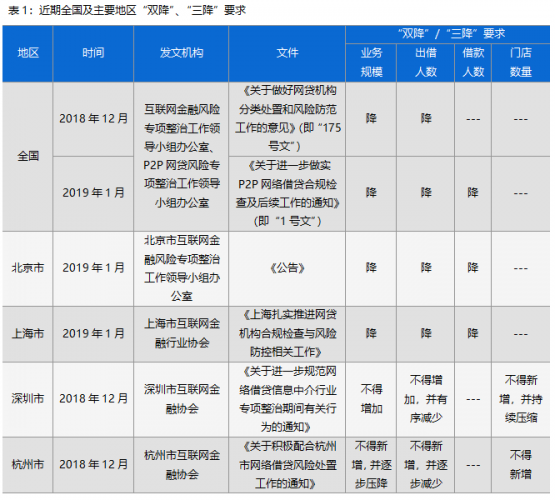
Task: Click the 地区 column header
Action: (x=28, y=53)
